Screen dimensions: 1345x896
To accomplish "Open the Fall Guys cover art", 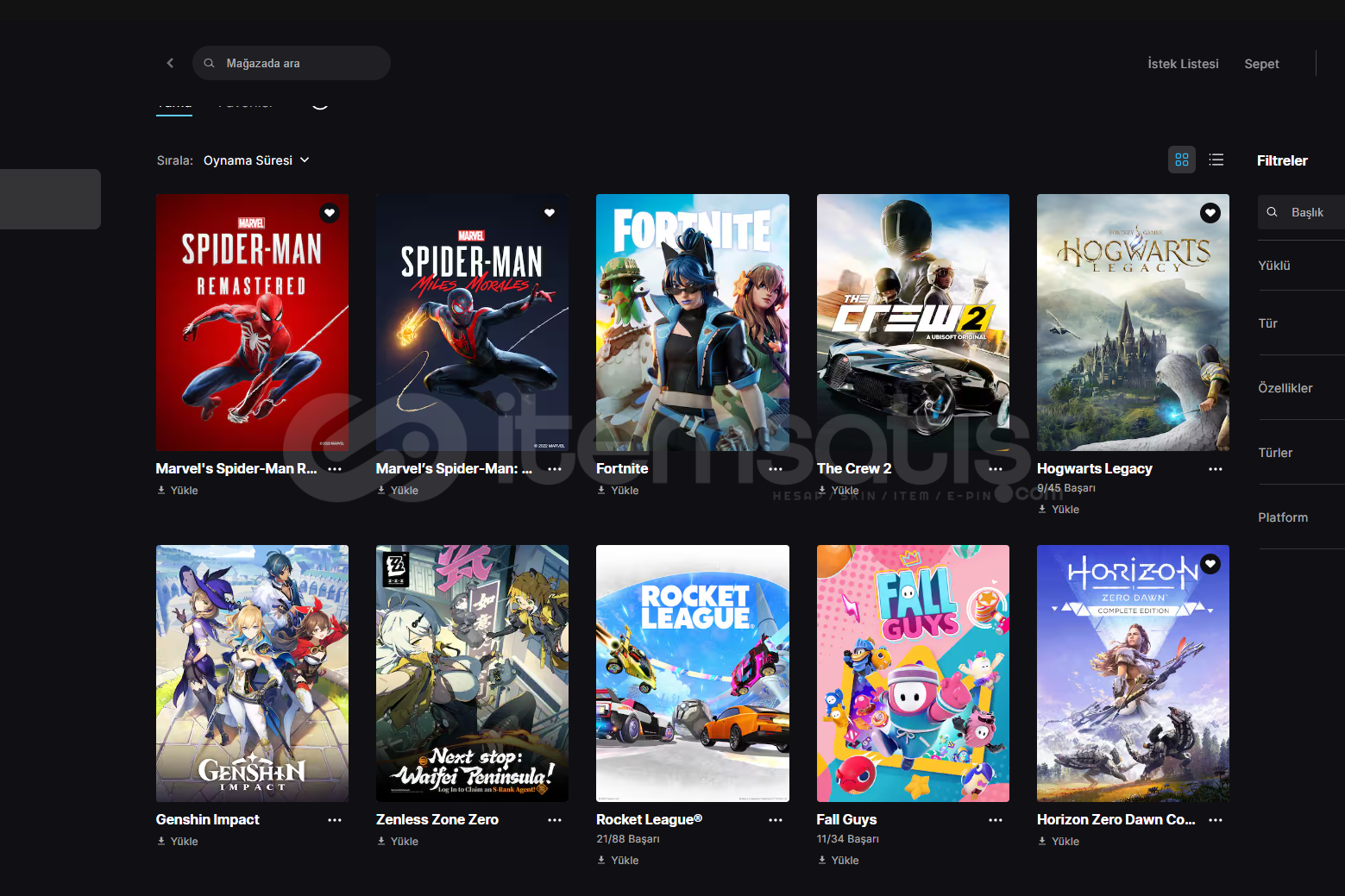I will pos(913,674).
